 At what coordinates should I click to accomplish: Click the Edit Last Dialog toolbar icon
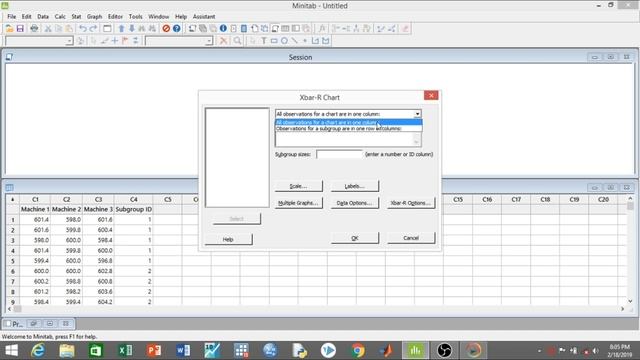point(107,29)
